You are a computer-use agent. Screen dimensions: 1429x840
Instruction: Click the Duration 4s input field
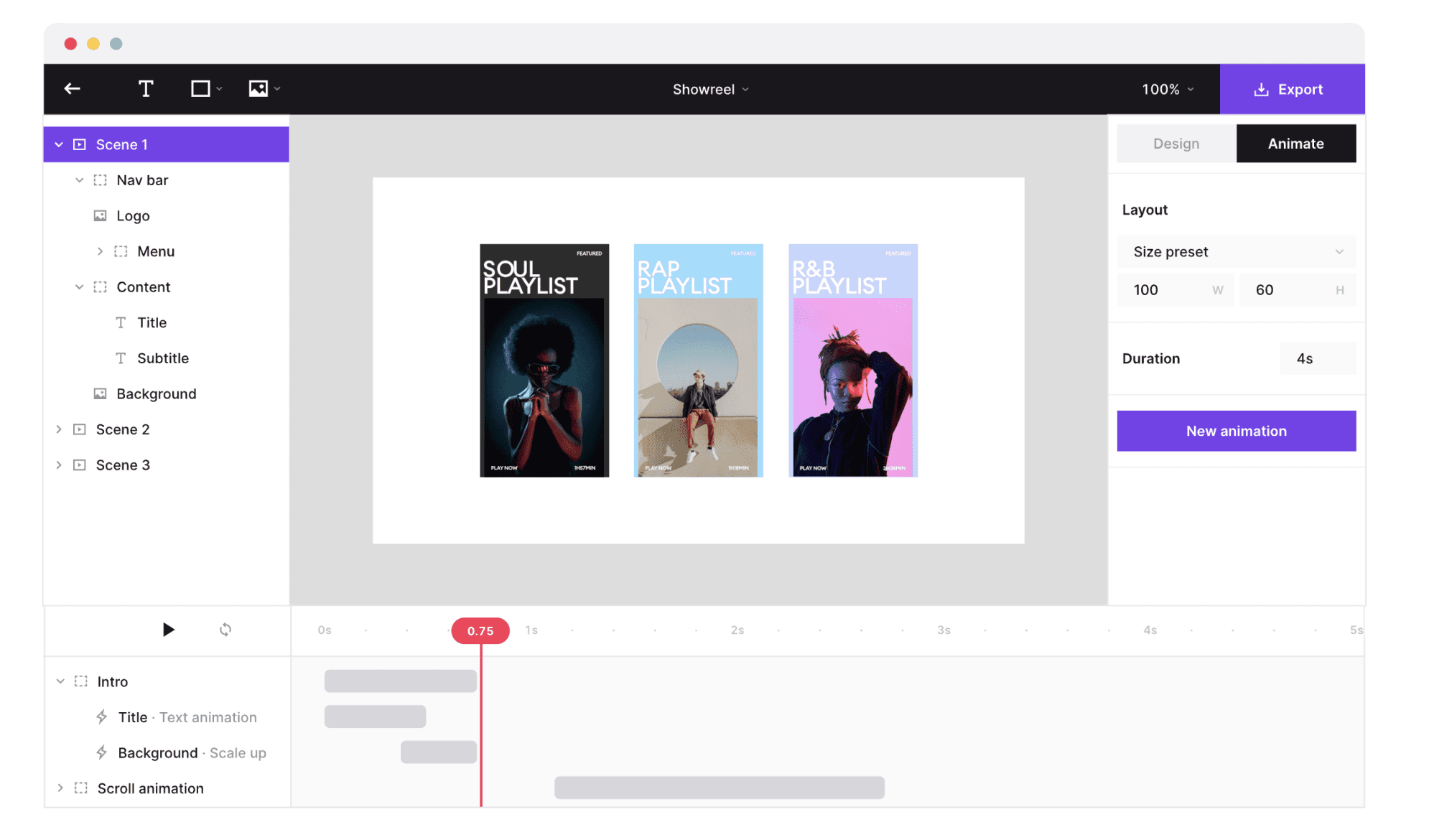[x=1317, y=358]
